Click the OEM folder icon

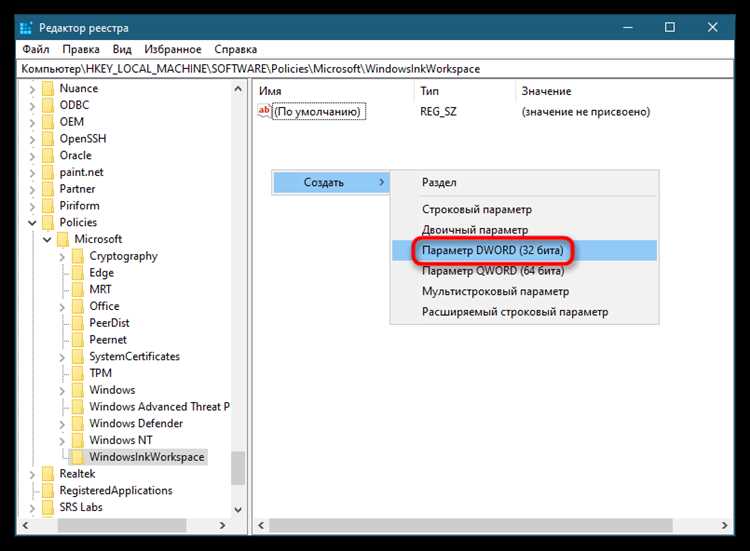pos(48,122)
